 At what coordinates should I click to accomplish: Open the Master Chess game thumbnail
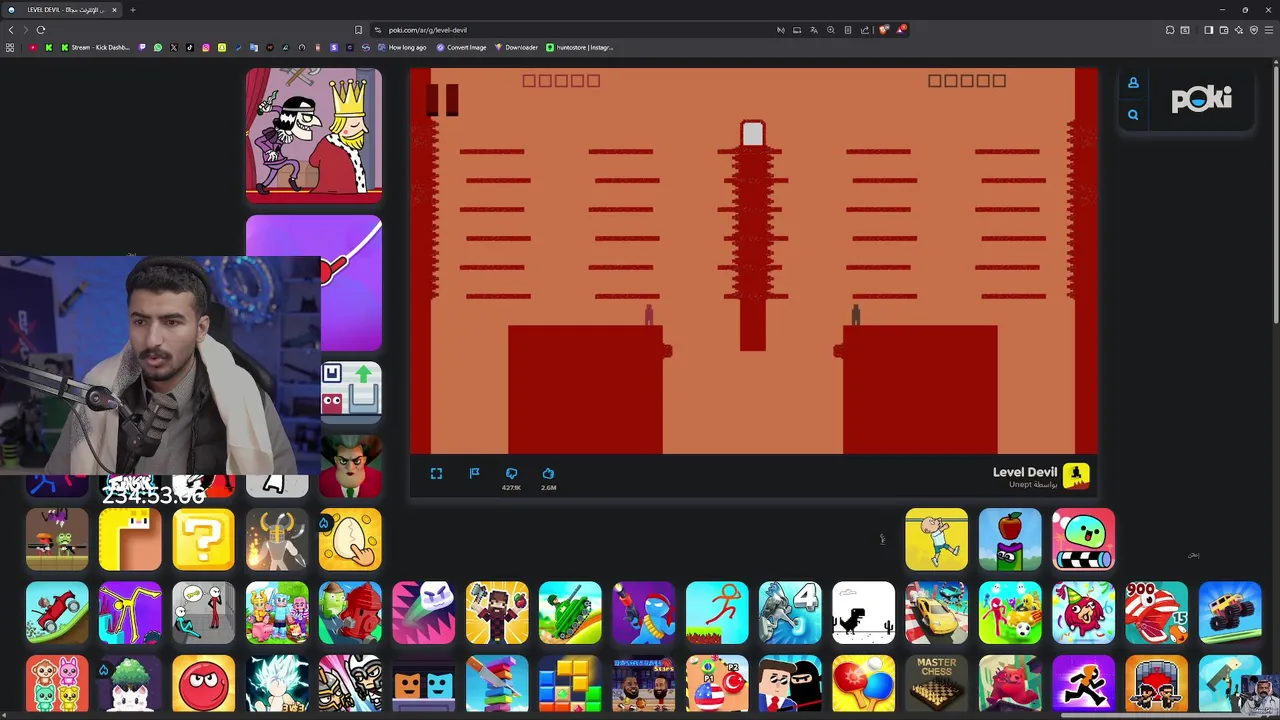937,685
